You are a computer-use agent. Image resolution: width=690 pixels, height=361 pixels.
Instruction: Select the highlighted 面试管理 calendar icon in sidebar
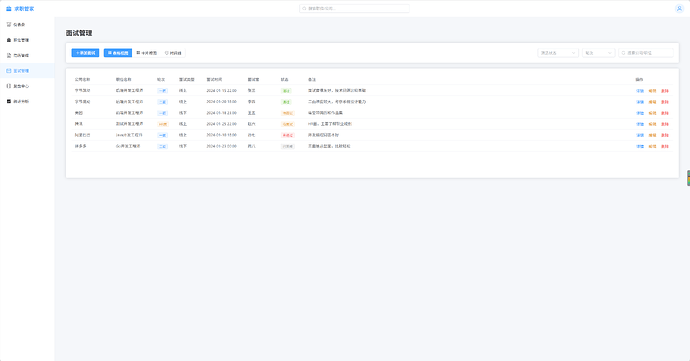[x=9, y=70]
